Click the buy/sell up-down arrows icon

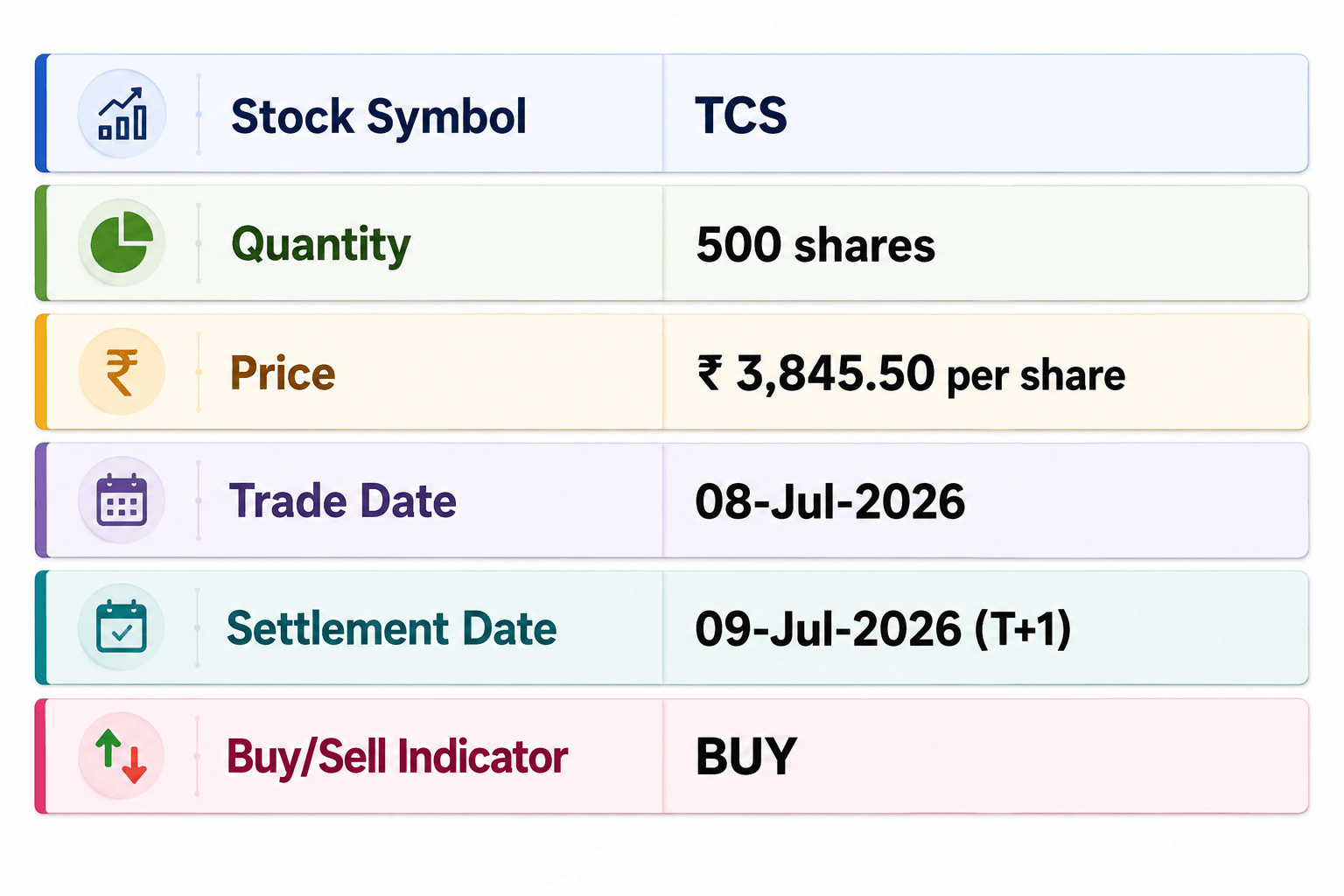(122, 756)
